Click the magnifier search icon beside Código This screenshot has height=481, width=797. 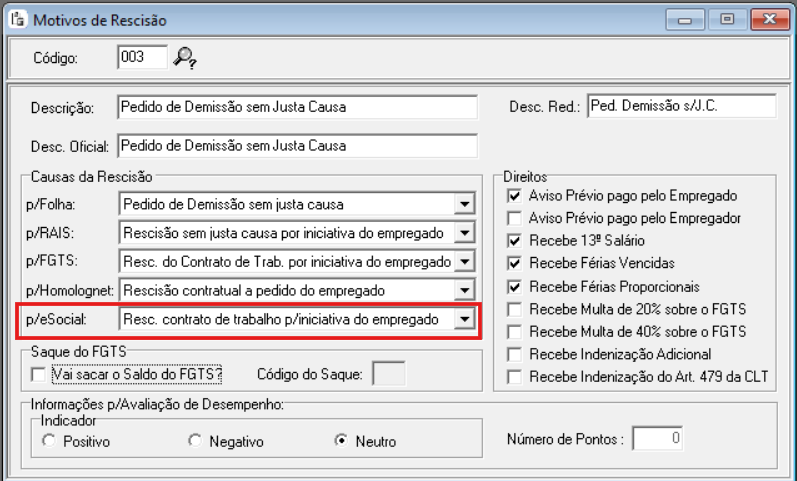183,59
